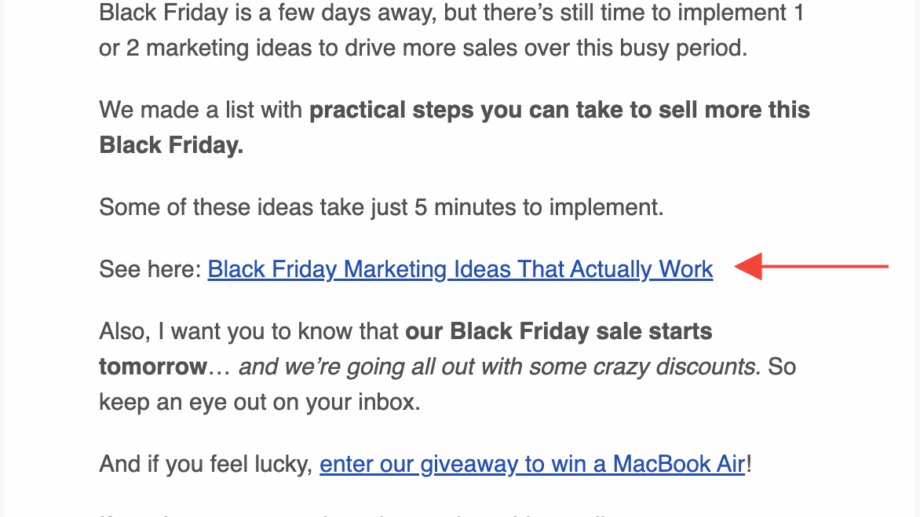The image size is (920, 517).
Task: Click the bold phrase starting with "practical steps"
Action: [559, 110]
